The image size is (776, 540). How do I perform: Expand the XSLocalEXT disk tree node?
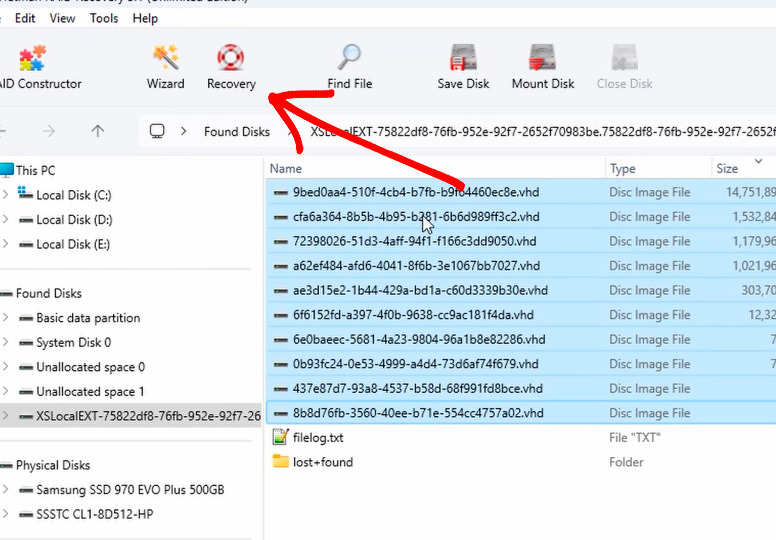point(5,415)
